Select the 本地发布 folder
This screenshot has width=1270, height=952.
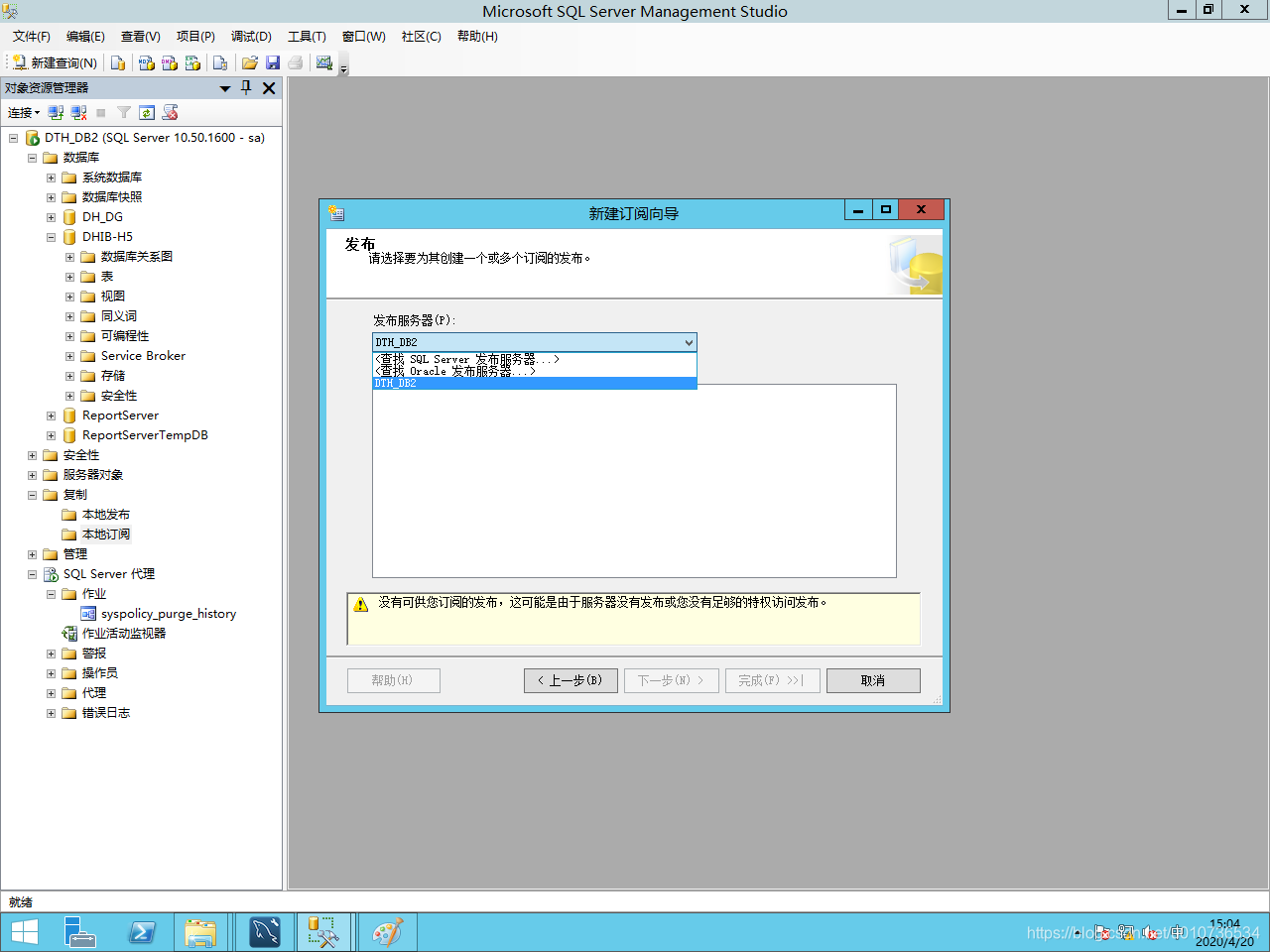click(106, 515)
